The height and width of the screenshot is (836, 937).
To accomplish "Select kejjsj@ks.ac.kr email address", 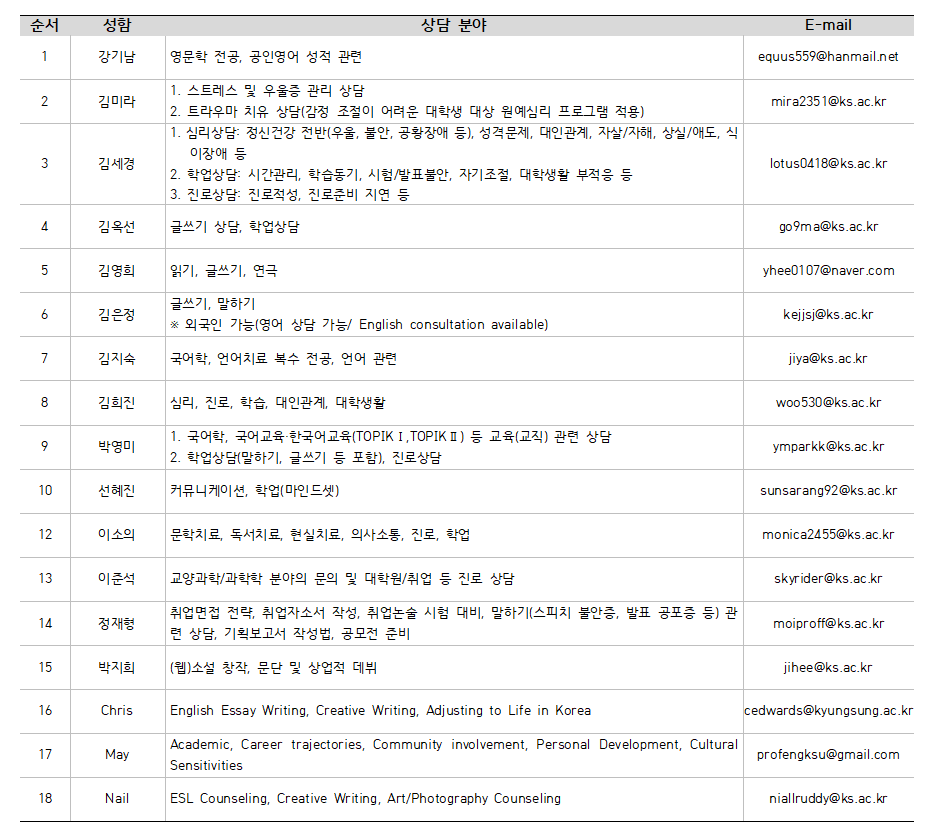I will pos(828,315).
